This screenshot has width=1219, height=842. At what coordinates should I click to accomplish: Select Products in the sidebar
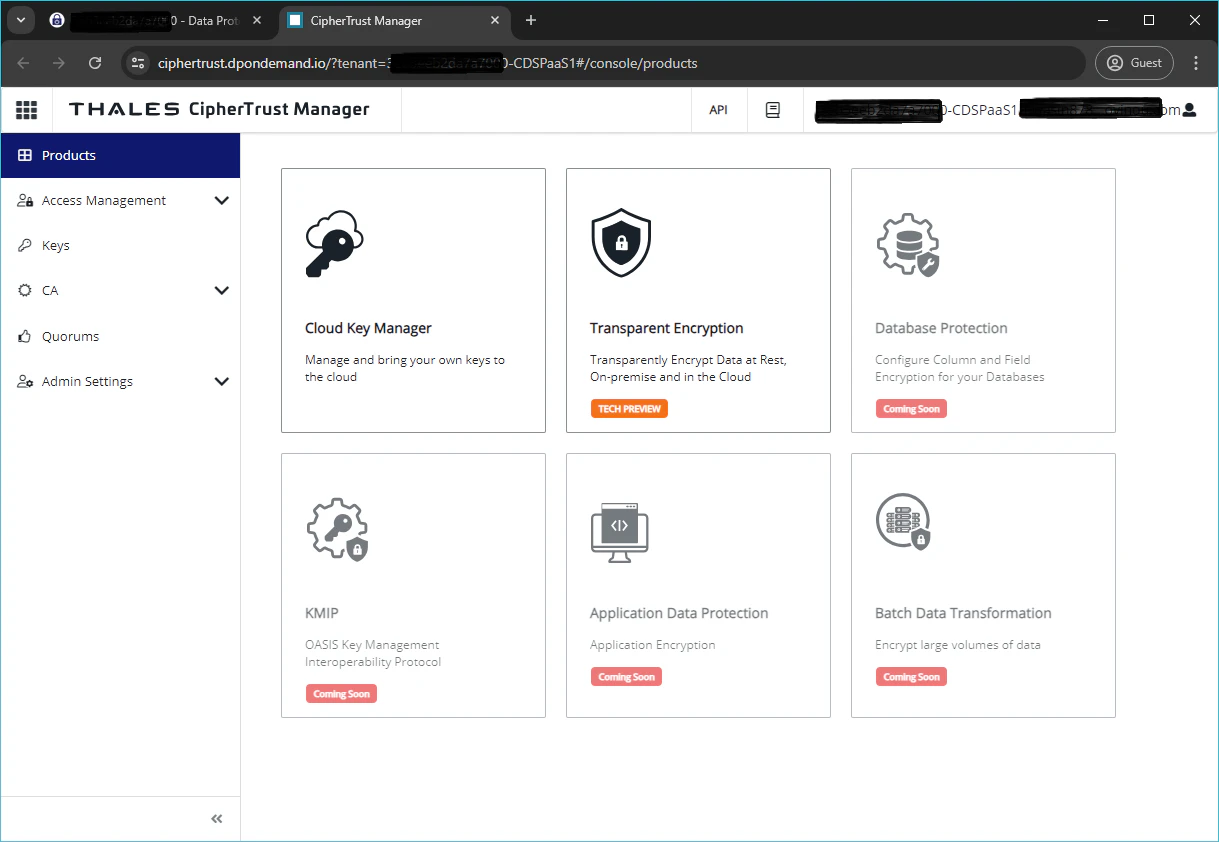pos(120,155)
